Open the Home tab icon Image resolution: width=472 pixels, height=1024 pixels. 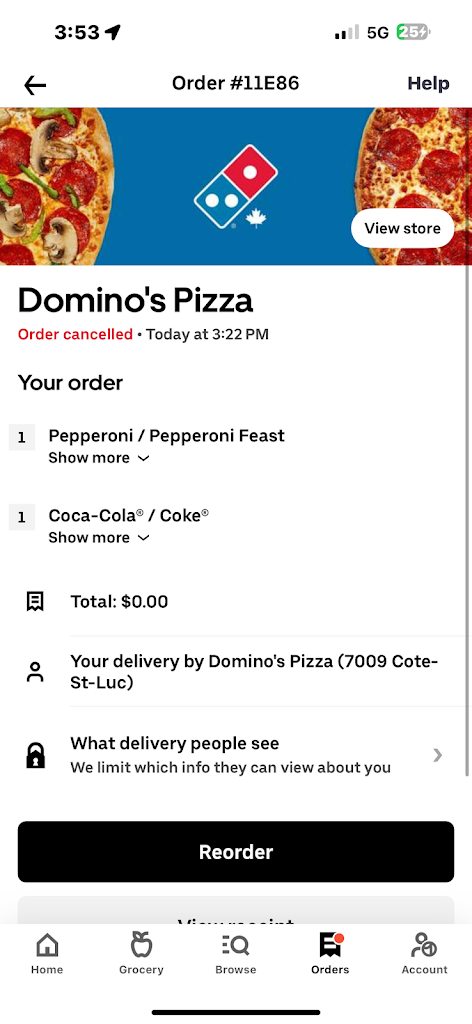(x=47, y=944)
